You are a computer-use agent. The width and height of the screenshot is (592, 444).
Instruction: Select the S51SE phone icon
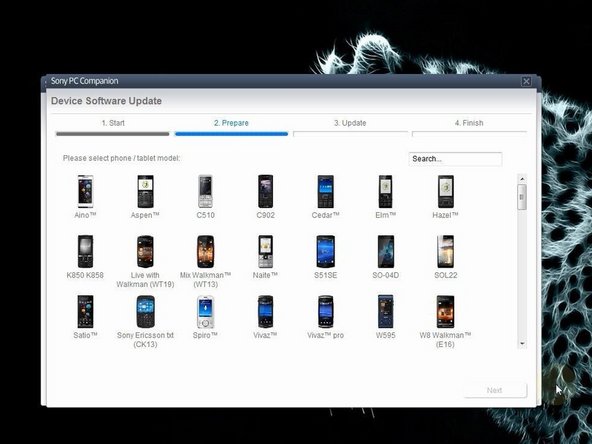click(x=325, y=251)
